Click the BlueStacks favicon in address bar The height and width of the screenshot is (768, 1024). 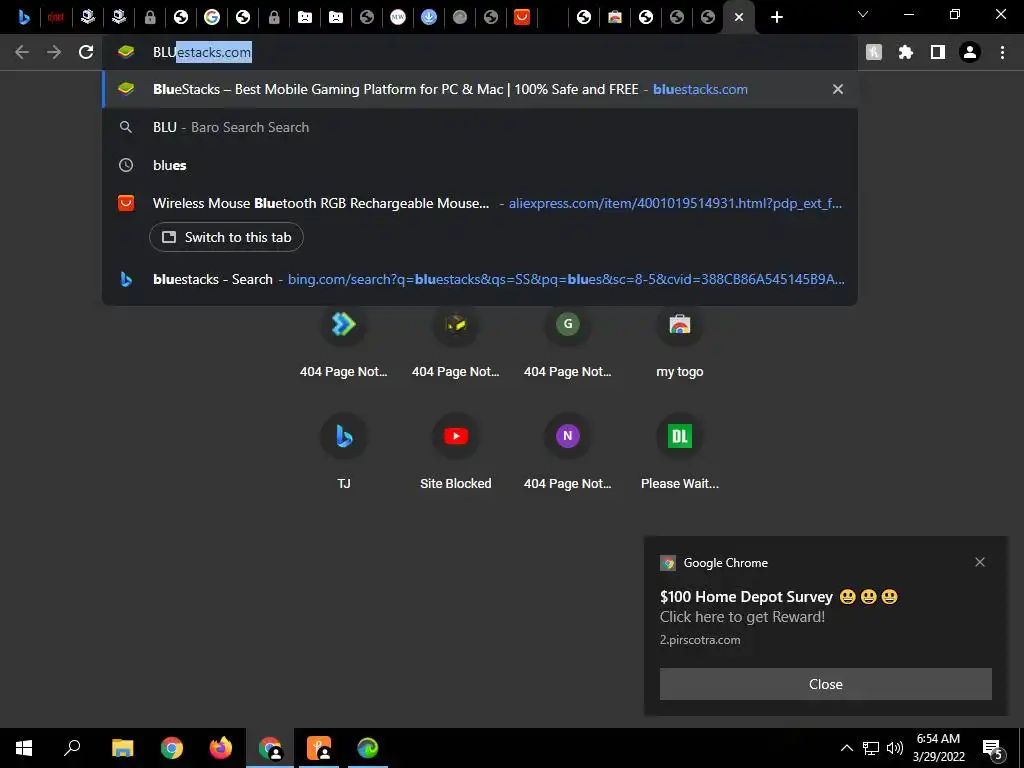coord(126,52)
